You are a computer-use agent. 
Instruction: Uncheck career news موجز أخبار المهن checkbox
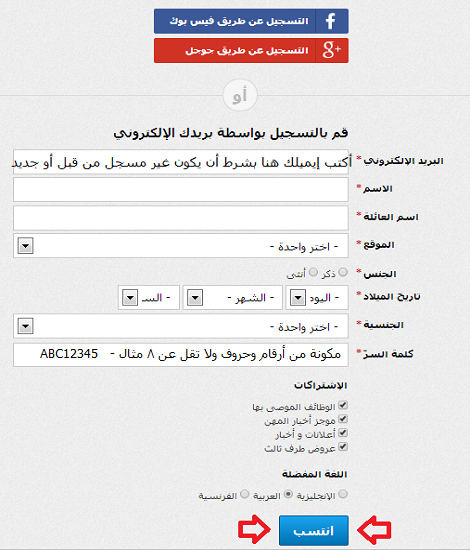click(x=343, y=419)
